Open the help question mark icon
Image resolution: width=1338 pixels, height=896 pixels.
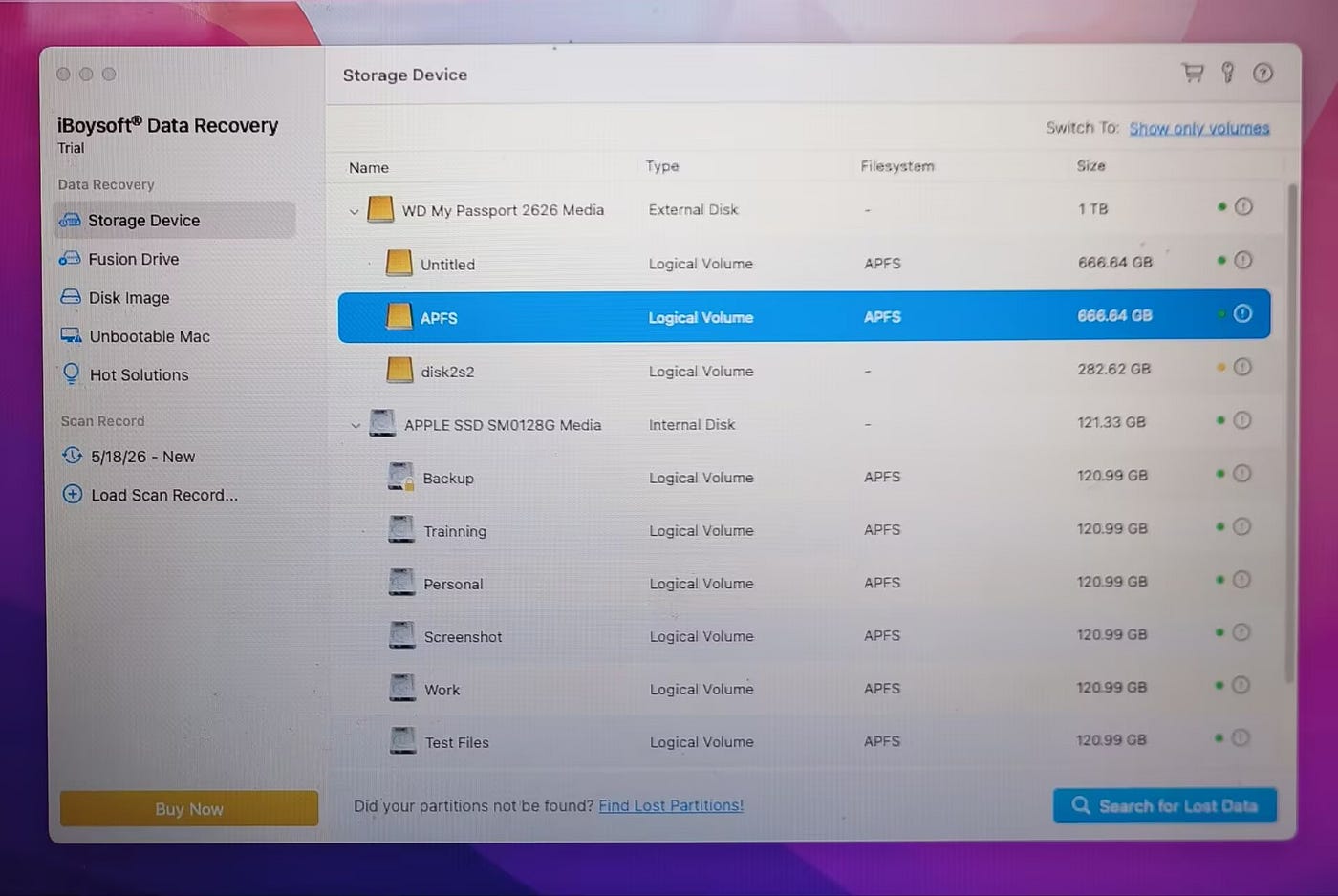click(x=1262, y=73)
